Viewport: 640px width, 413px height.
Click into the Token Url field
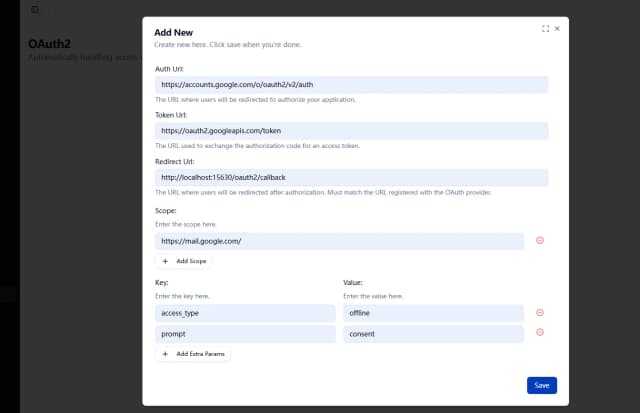pos(351,131)
